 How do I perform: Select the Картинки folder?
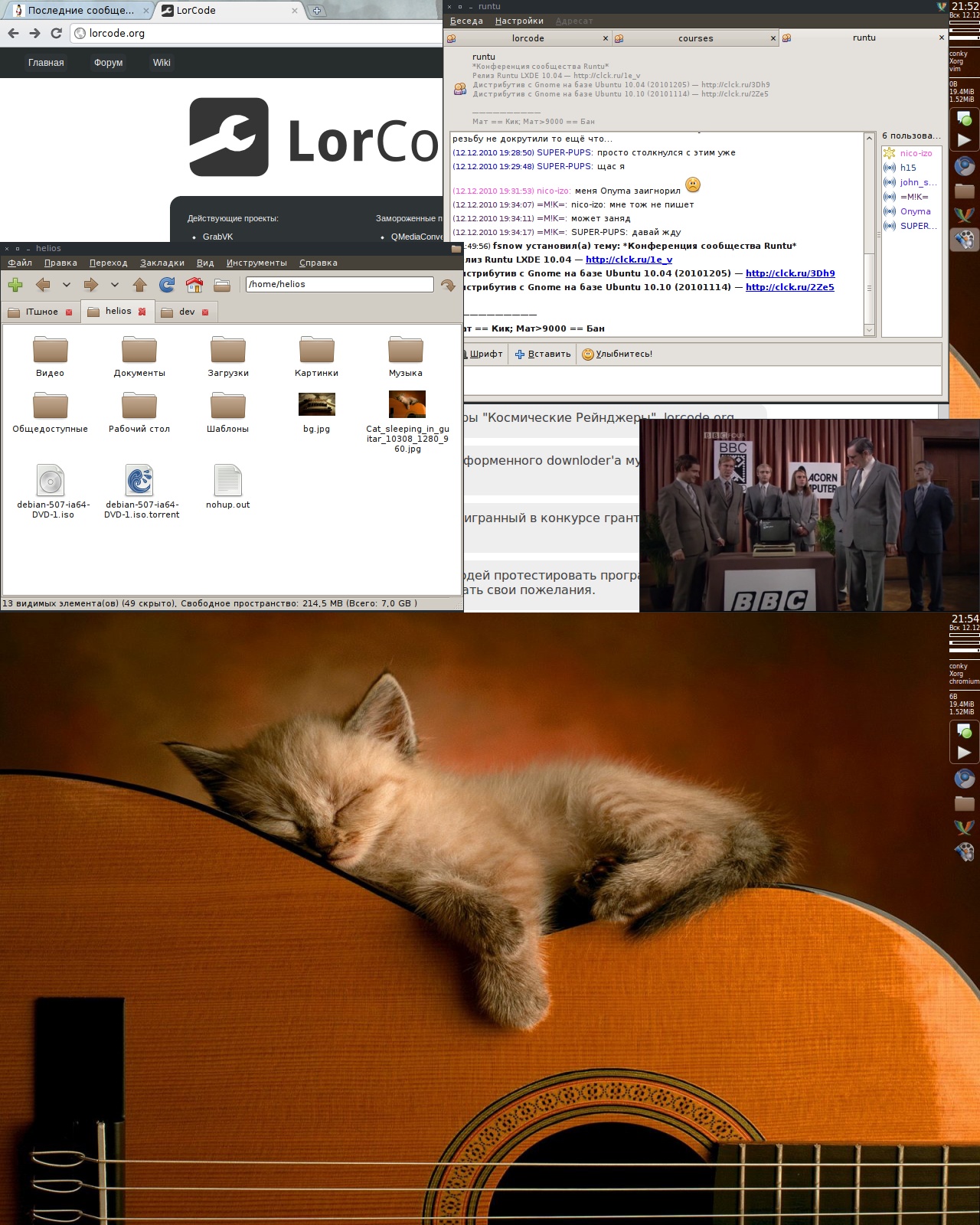317,356
